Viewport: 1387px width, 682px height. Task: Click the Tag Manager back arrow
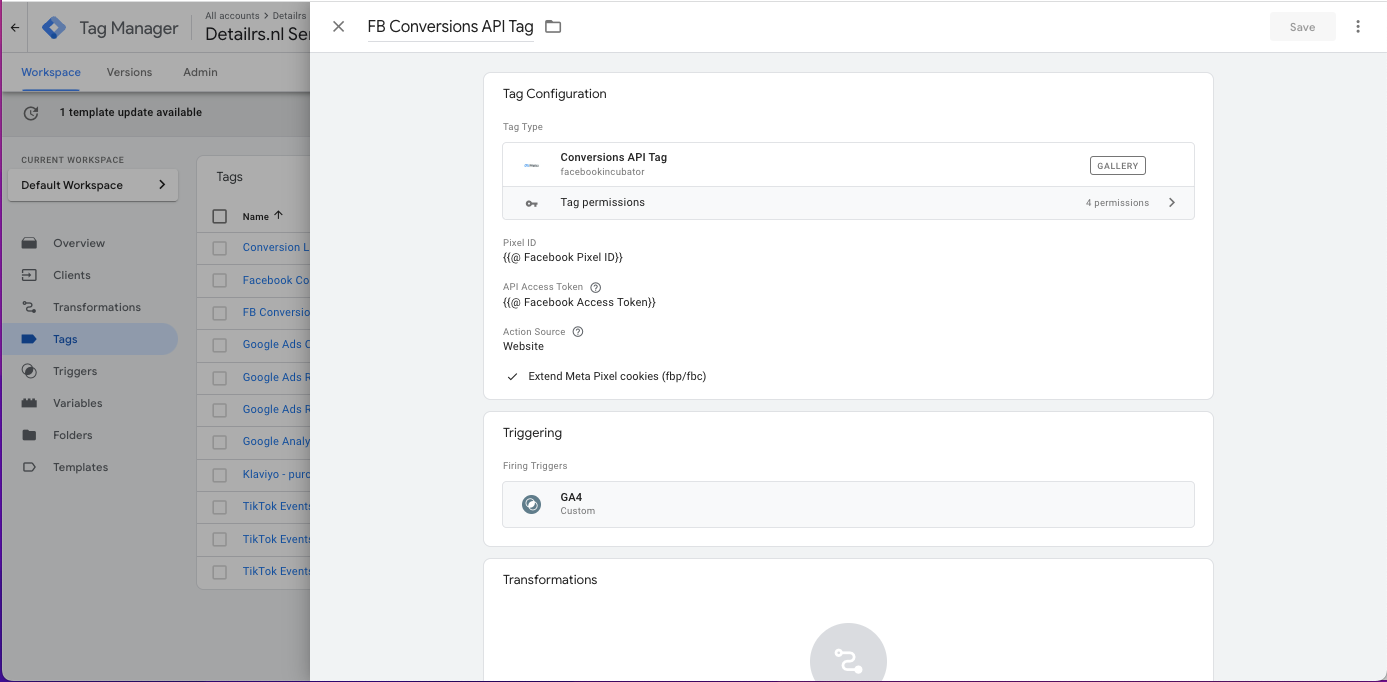click(x=15, y=28)
